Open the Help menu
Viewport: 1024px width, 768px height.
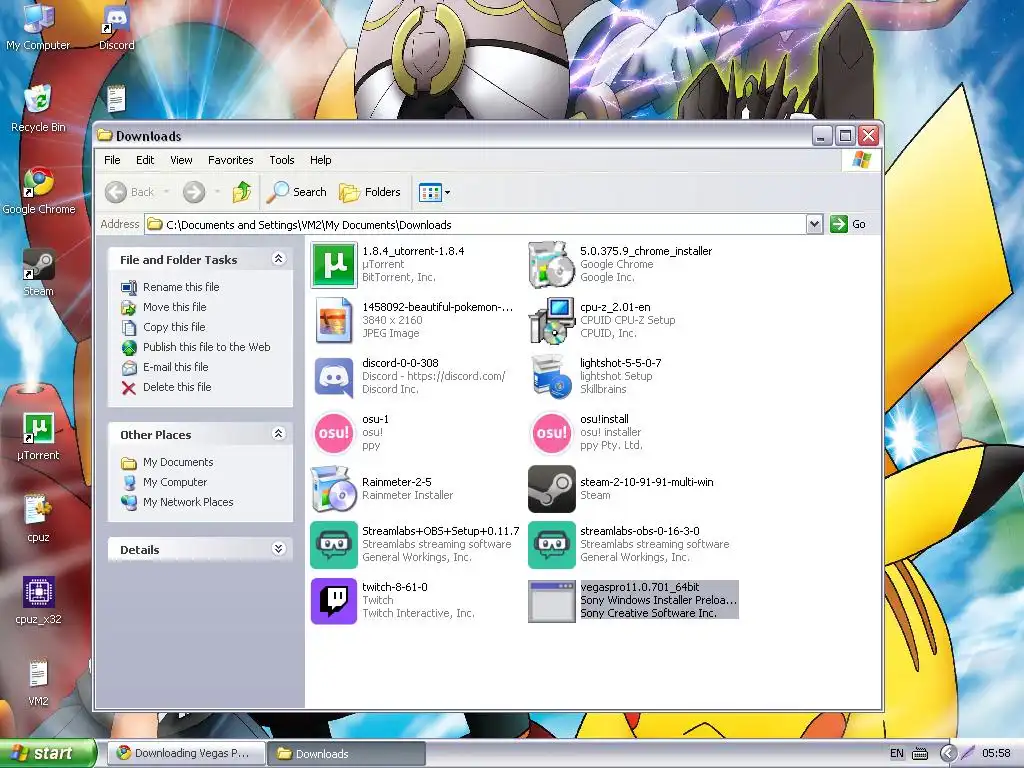point(321,160)
